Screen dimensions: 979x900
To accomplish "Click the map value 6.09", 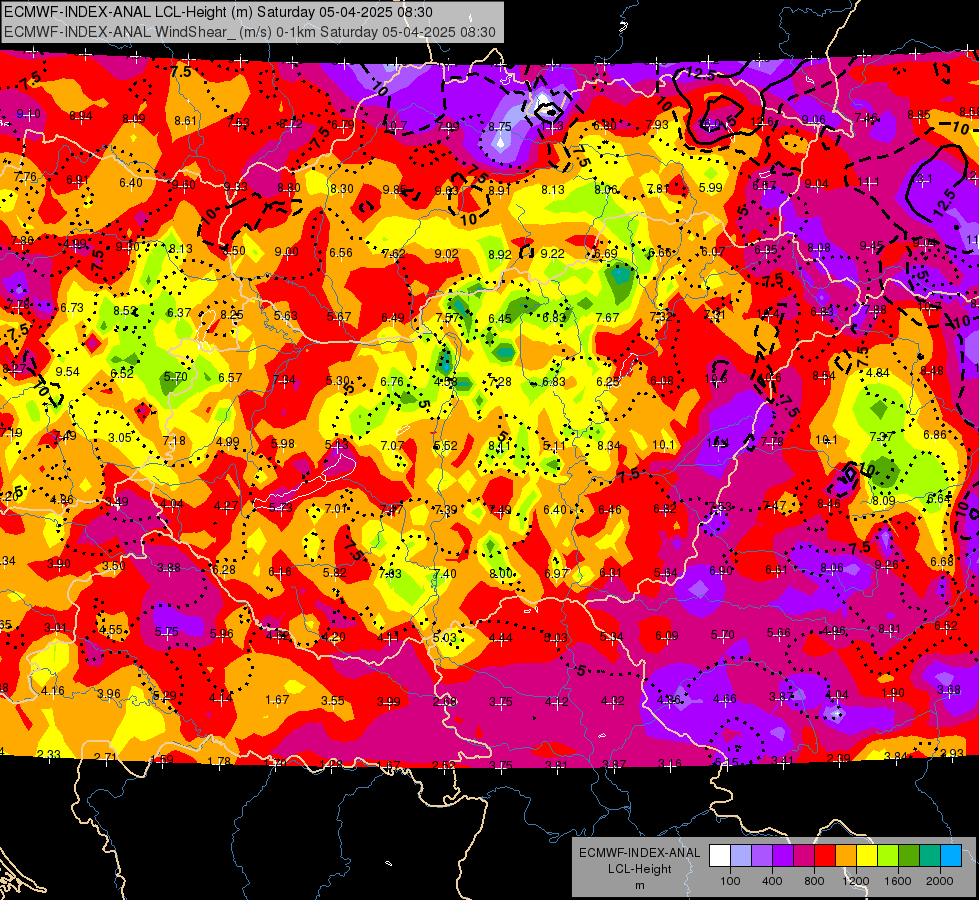I will tap(666, 635).
